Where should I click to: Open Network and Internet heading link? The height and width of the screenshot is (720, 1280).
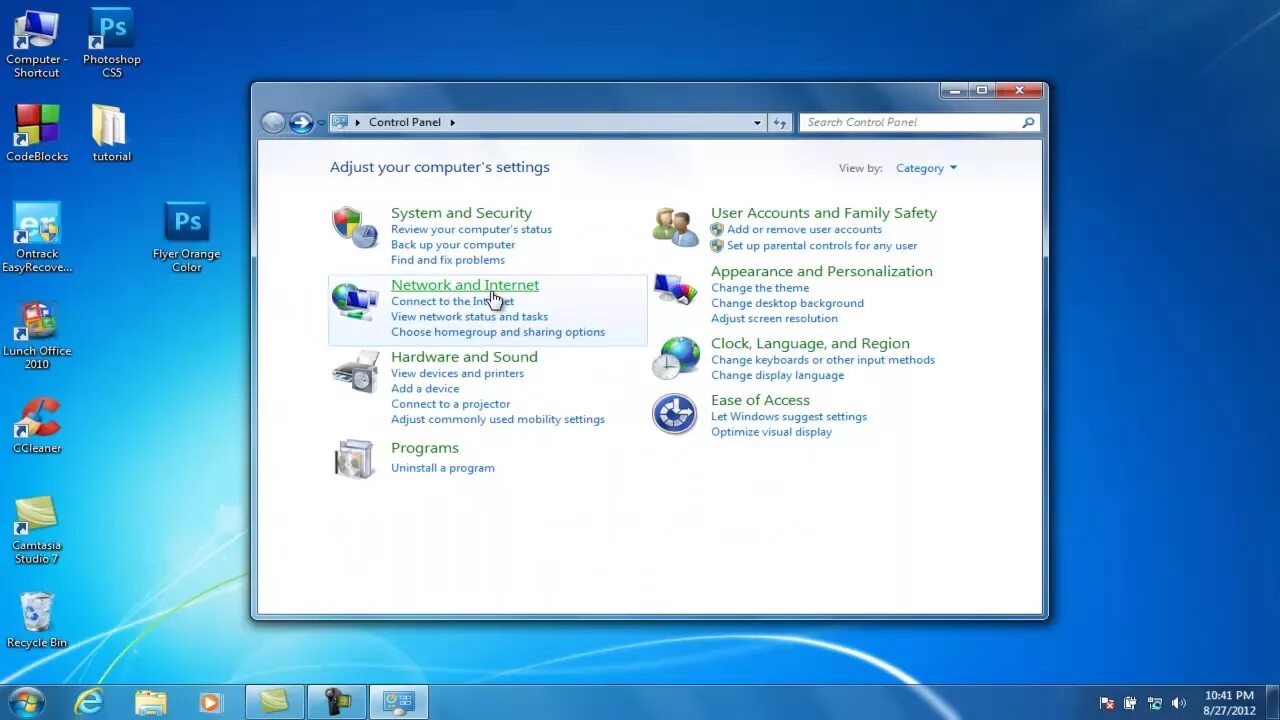coord(465,285)
